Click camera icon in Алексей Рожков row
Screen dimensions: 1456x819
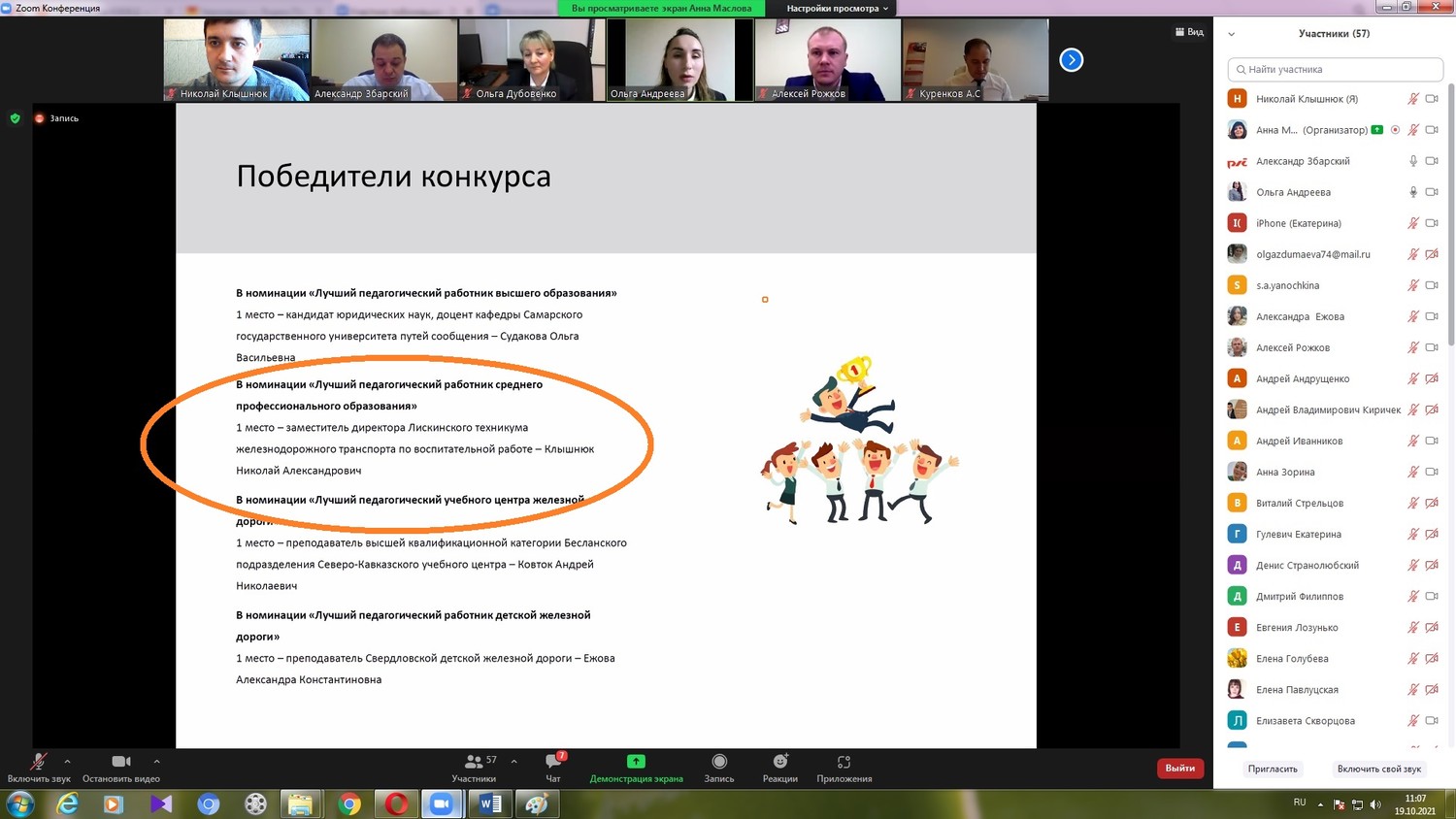(1432, 347)
